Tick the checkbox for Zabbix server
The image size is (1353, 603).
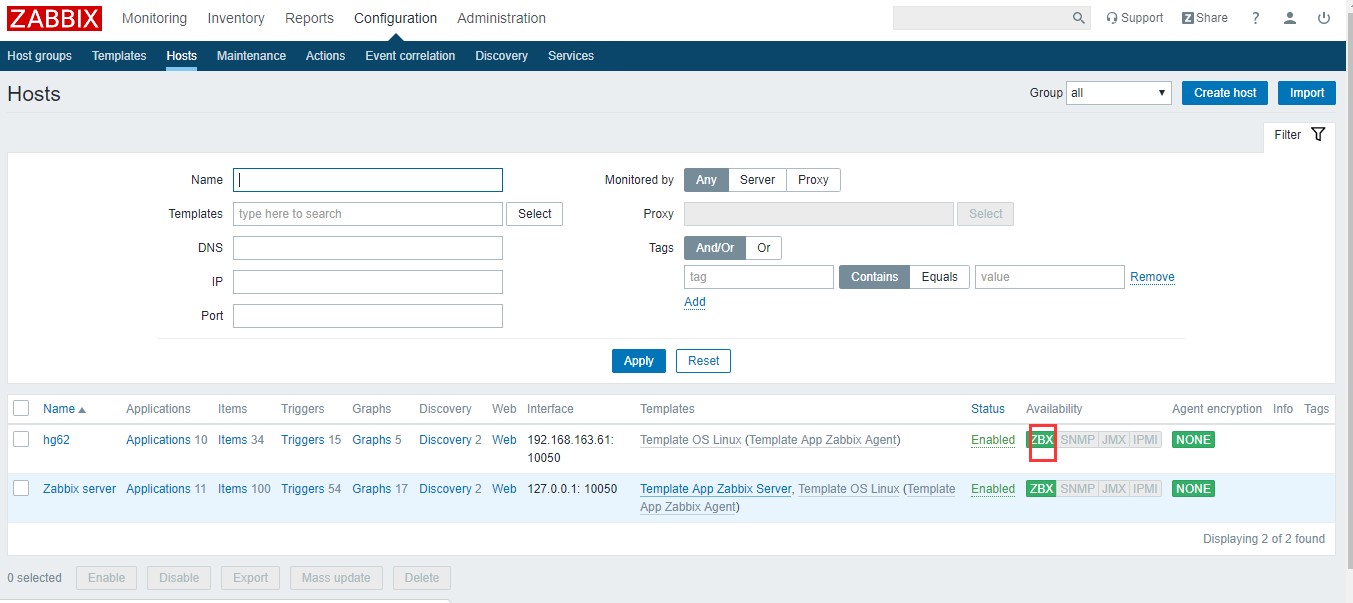click(x=21, y=488)
